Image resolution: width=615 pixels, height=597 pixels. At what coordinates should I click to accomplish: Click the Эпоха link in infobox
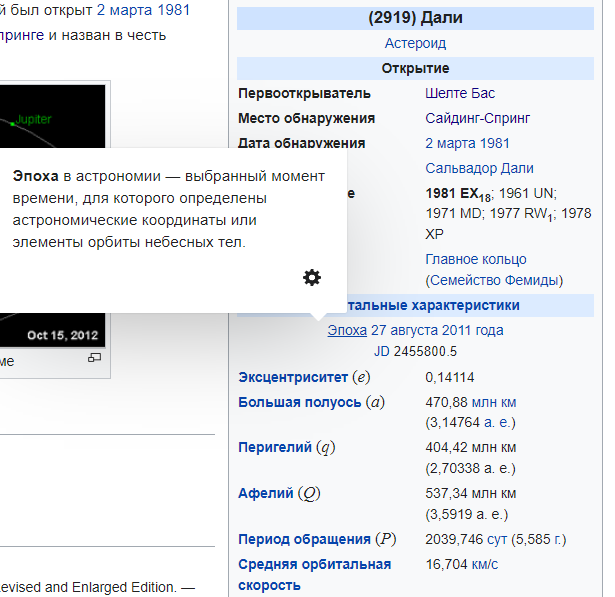coord(346,330)
